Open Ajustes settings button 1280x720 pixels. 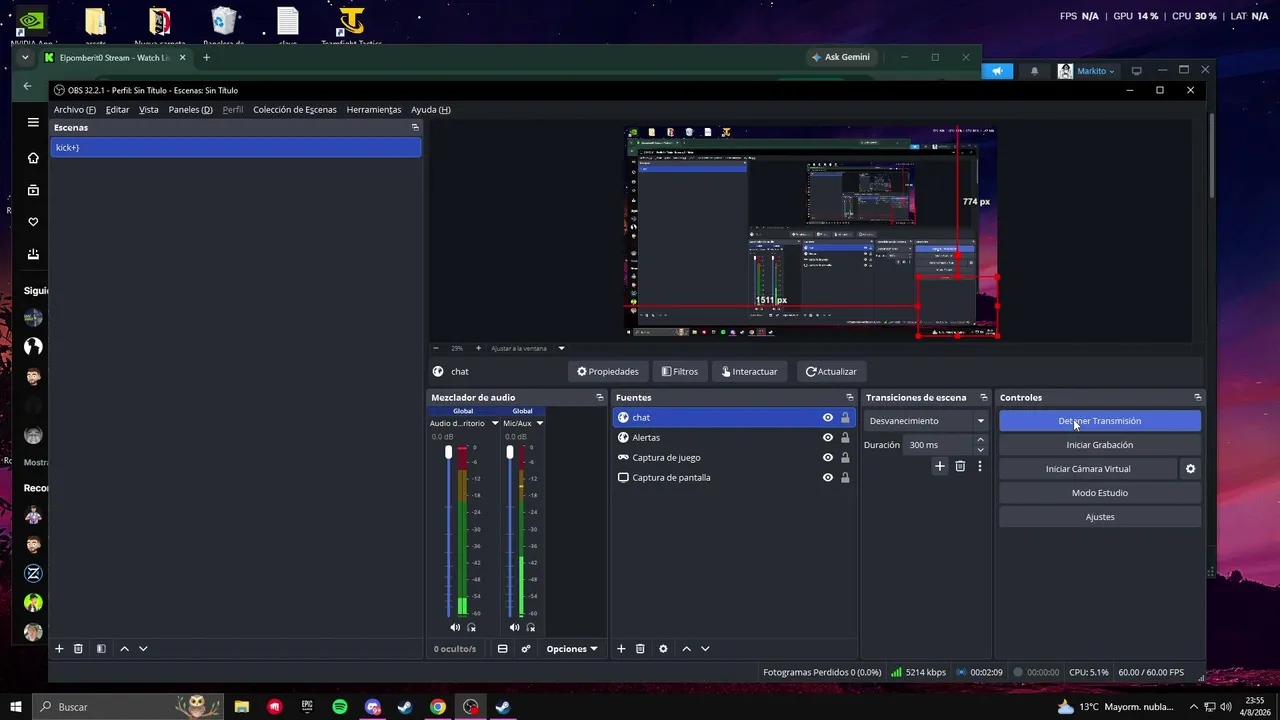click(1100, 517)
